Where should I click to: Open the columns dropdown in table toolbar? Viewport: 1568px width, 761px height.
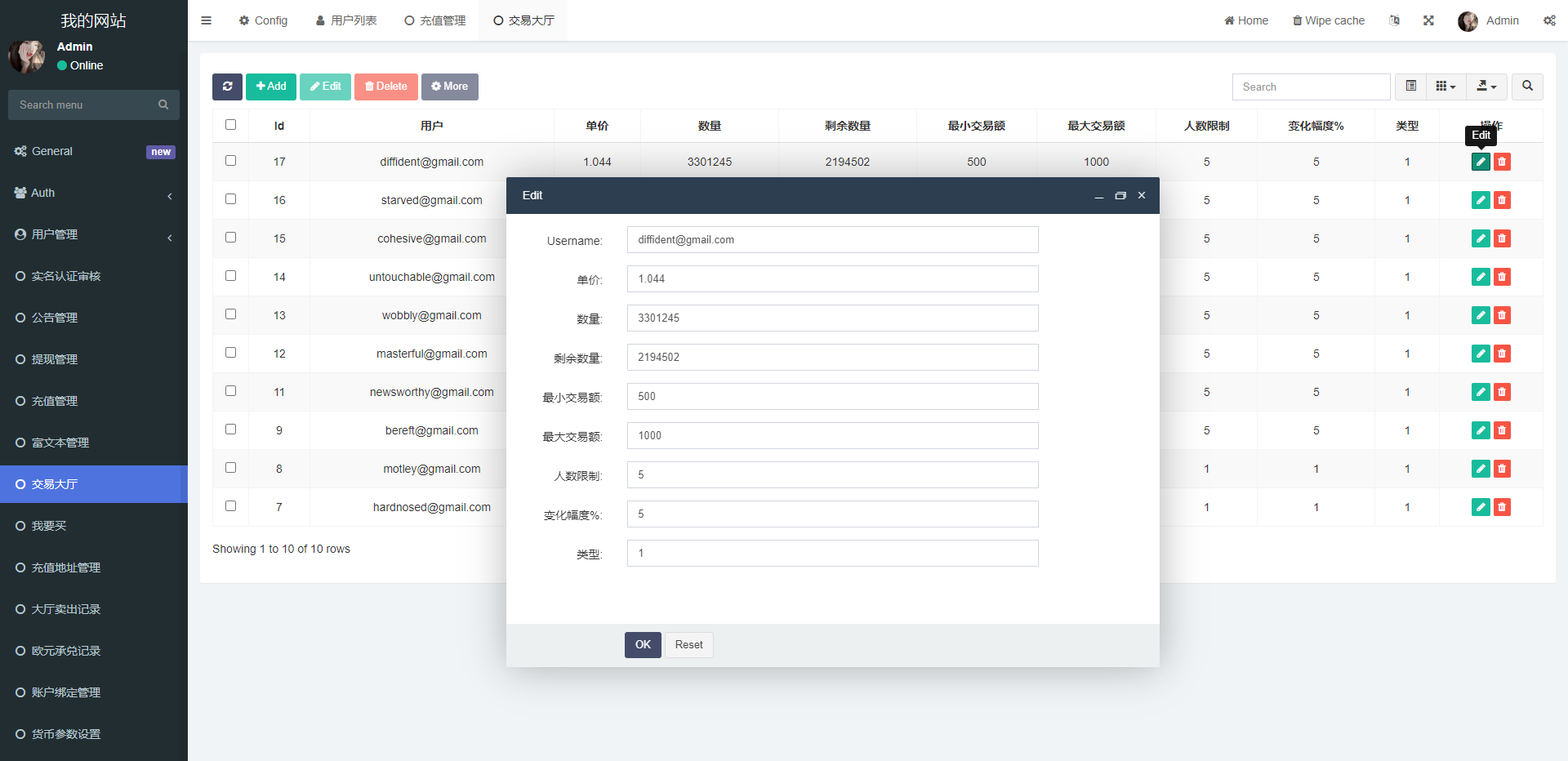1445,87
